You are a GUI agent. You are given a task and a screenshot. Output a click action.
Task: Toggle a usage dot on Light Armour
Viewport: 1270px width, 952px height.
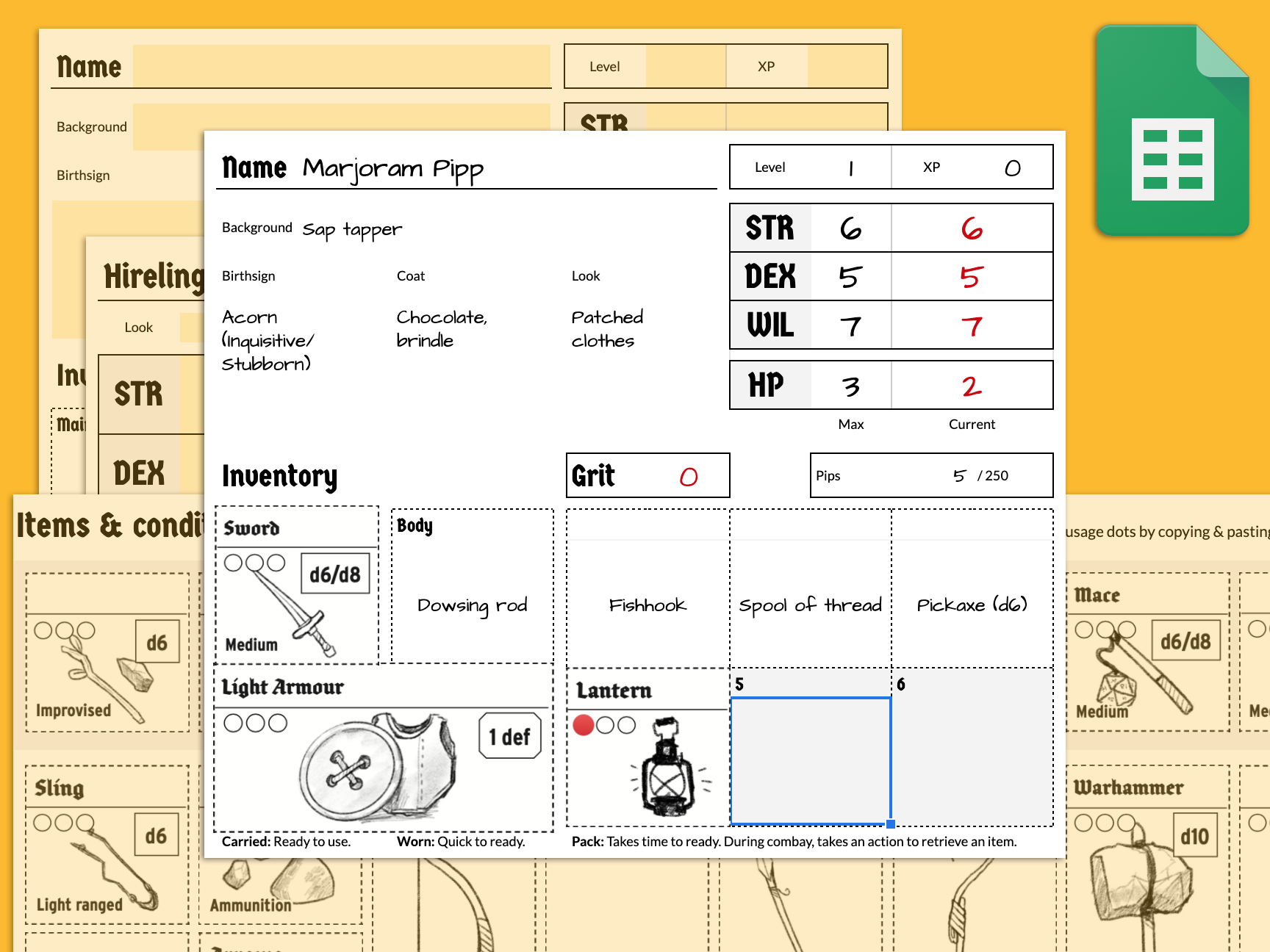234,724
